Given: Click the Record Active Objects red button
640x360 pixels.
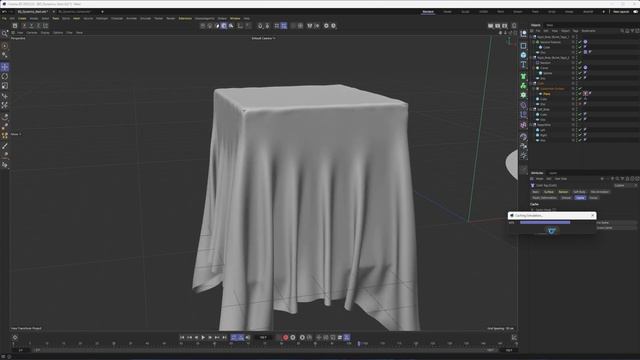Looking at the screenshot, I should pyautogui.click(x=286, y=338).
